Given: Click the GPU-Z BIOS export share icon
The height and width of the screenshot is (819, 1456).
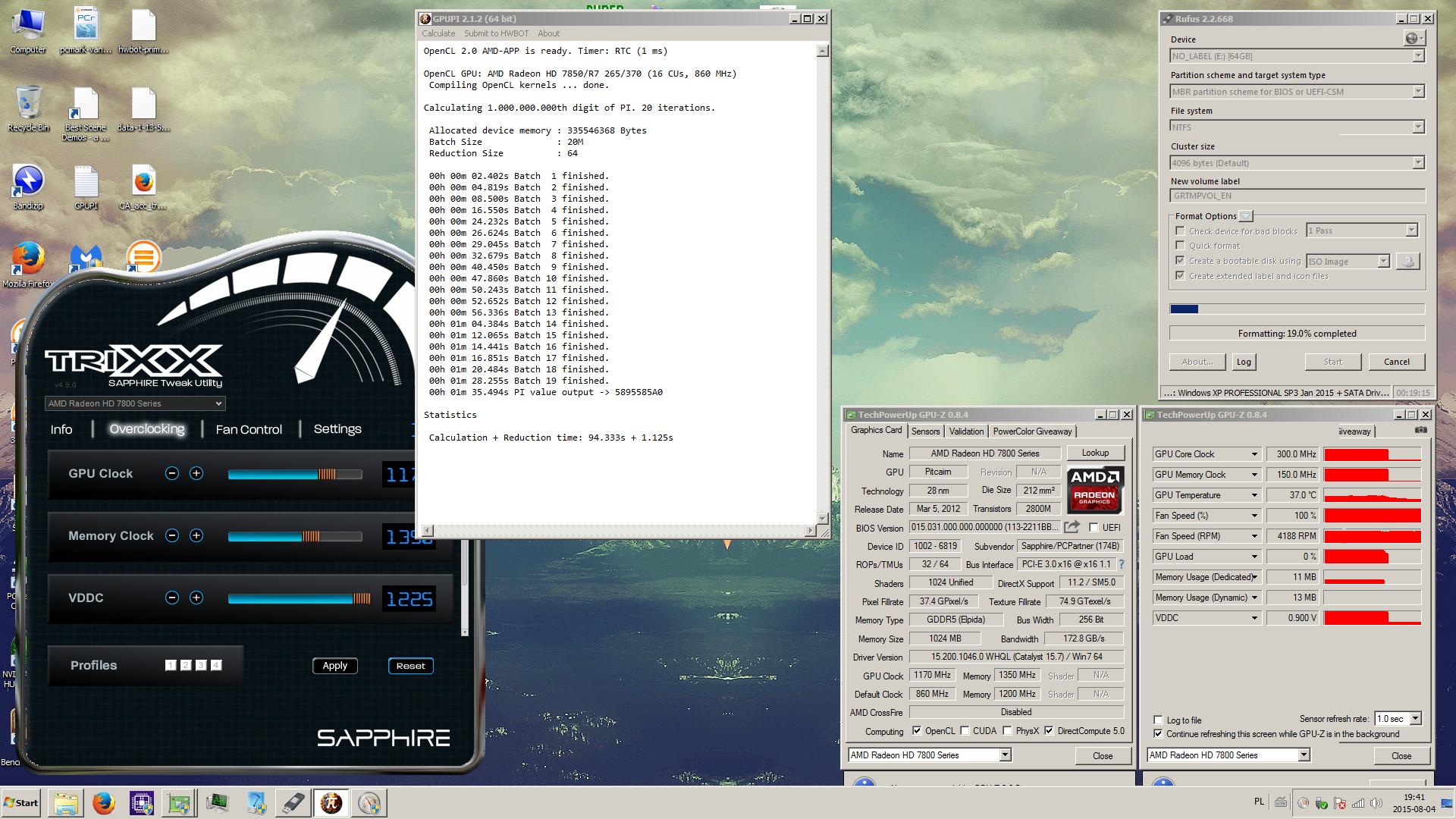Looking at the screenshot, I should pos(1072,527).
